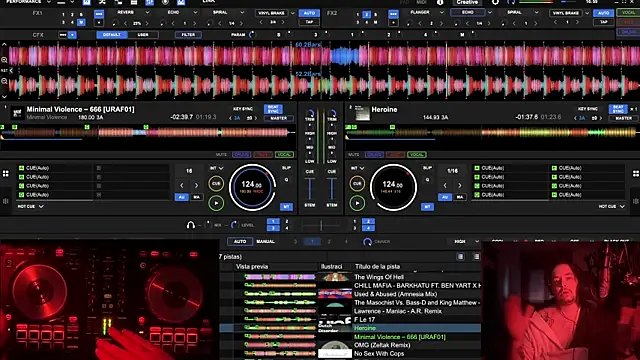Toggle MT master tempo on deck 1
The height and width of the screenshot is (360, 640).
point(286,207)
